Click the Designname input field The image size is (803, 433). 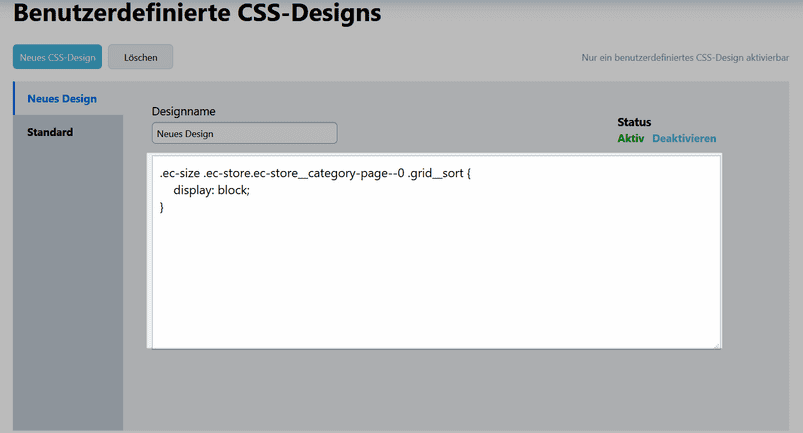click(244, 133)
